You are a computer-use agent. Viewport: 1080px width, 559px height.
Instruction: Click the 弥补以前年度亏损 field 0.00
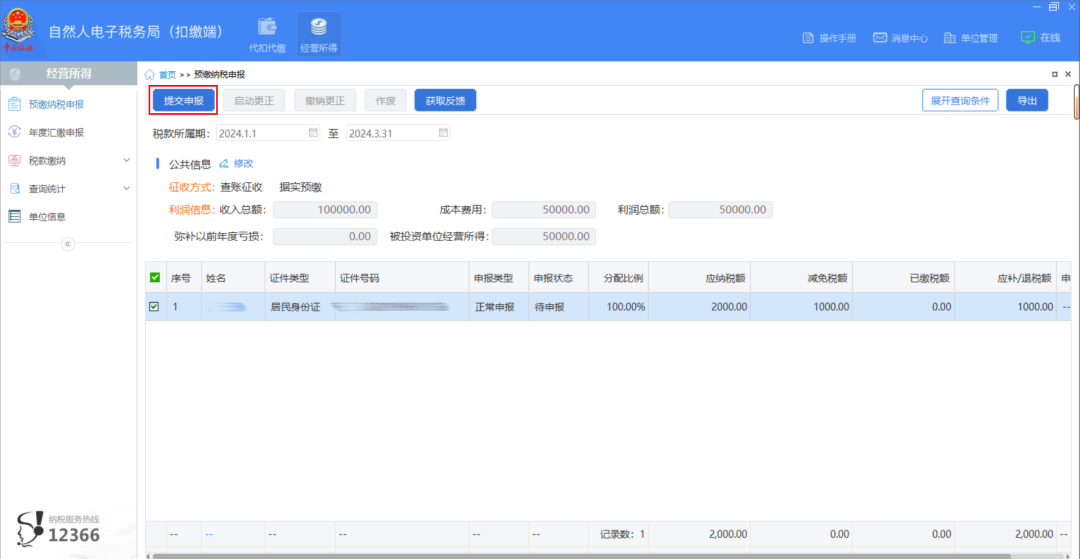(x=325, y=237)
